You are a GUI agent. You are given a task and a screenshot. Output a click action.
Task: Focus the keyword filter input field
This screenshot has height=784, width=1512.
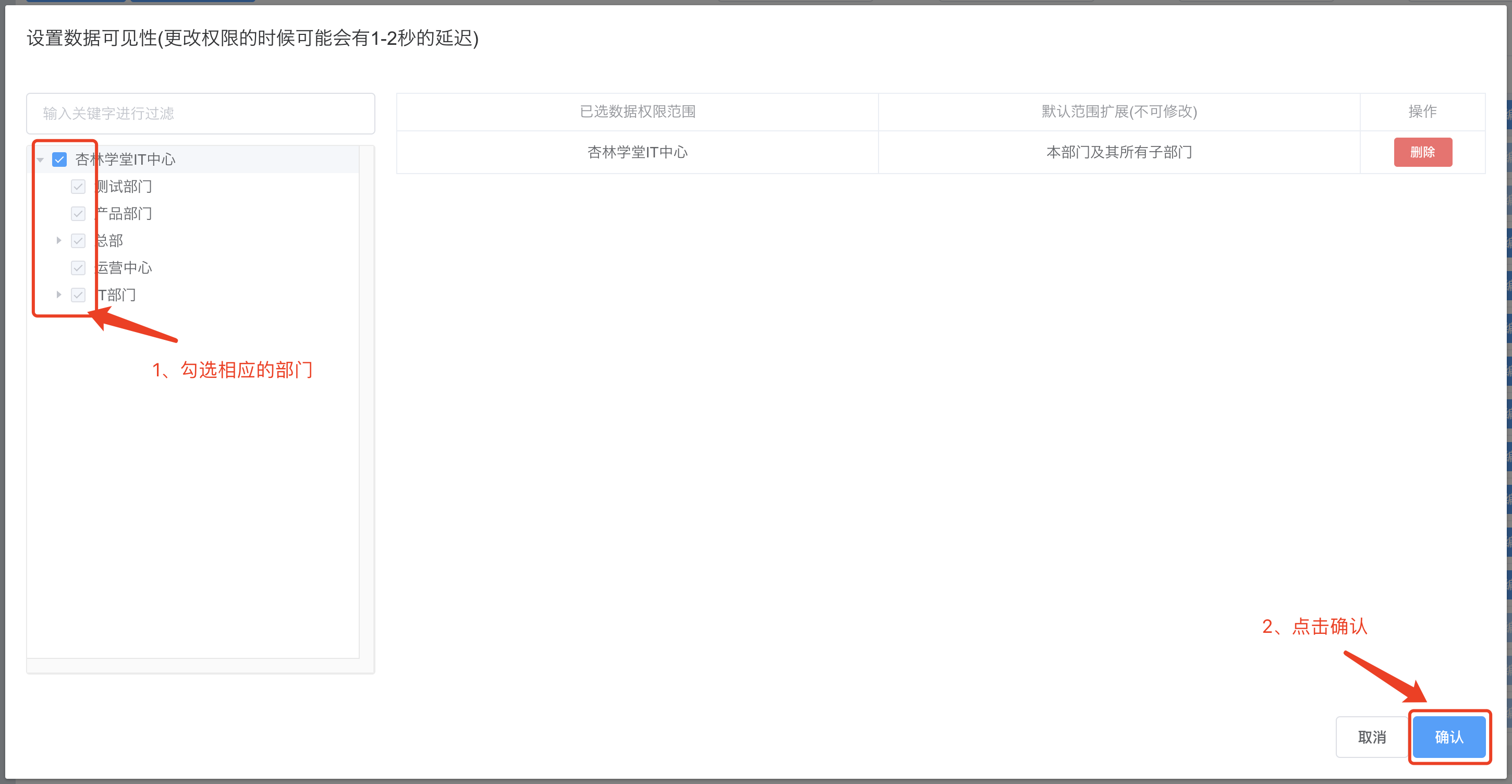click(201, 113)
